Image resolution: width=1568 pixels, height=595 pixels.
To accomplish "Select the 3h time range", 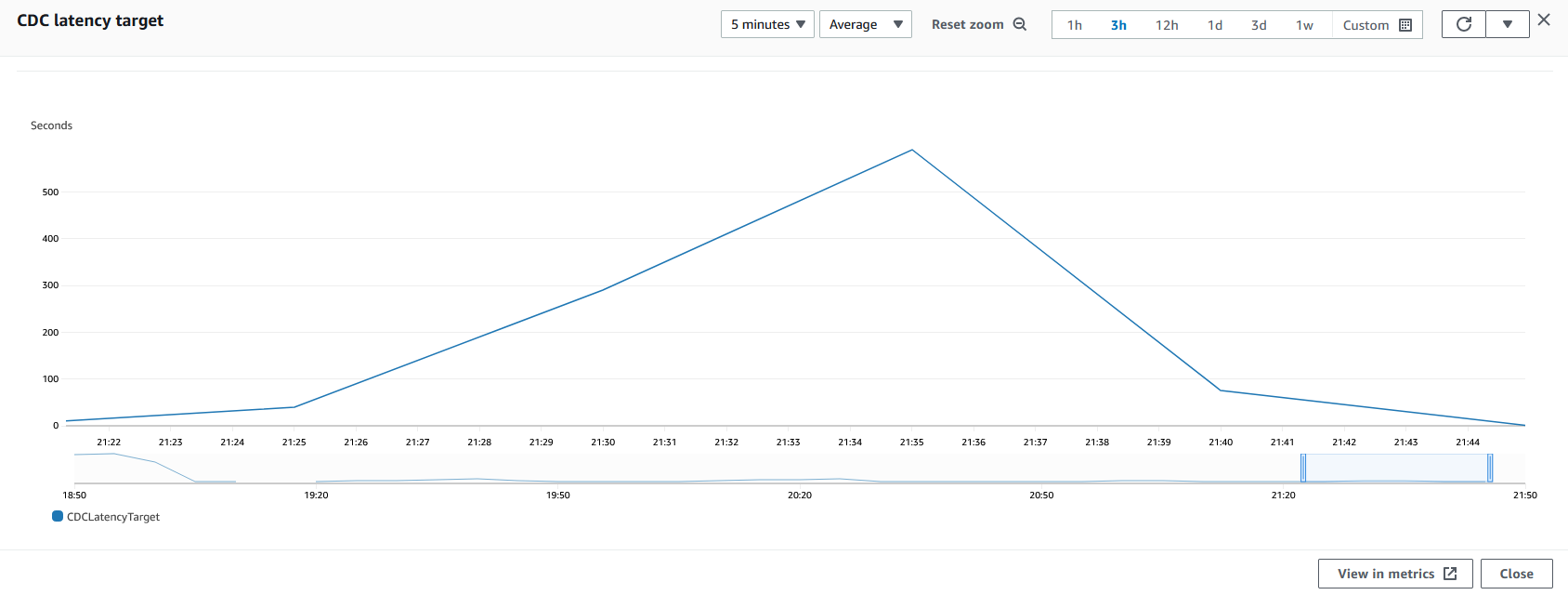I will [1118, 25].
